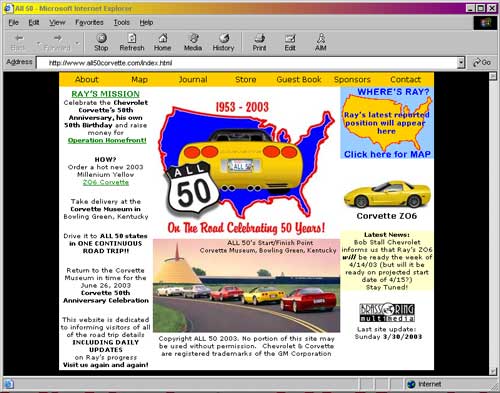Open the Back button history dropdown
This screenshot has height=393, width=500.
38,43
